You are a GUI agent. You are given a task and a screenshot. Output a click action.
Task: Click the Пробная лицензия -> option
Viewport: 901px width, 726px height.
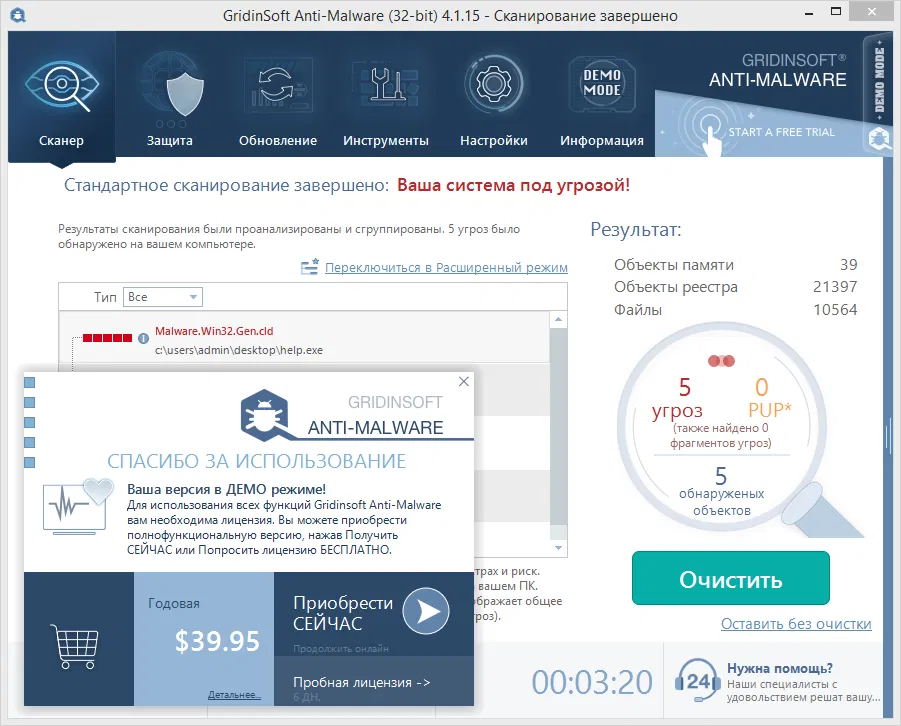pos(374,682)
